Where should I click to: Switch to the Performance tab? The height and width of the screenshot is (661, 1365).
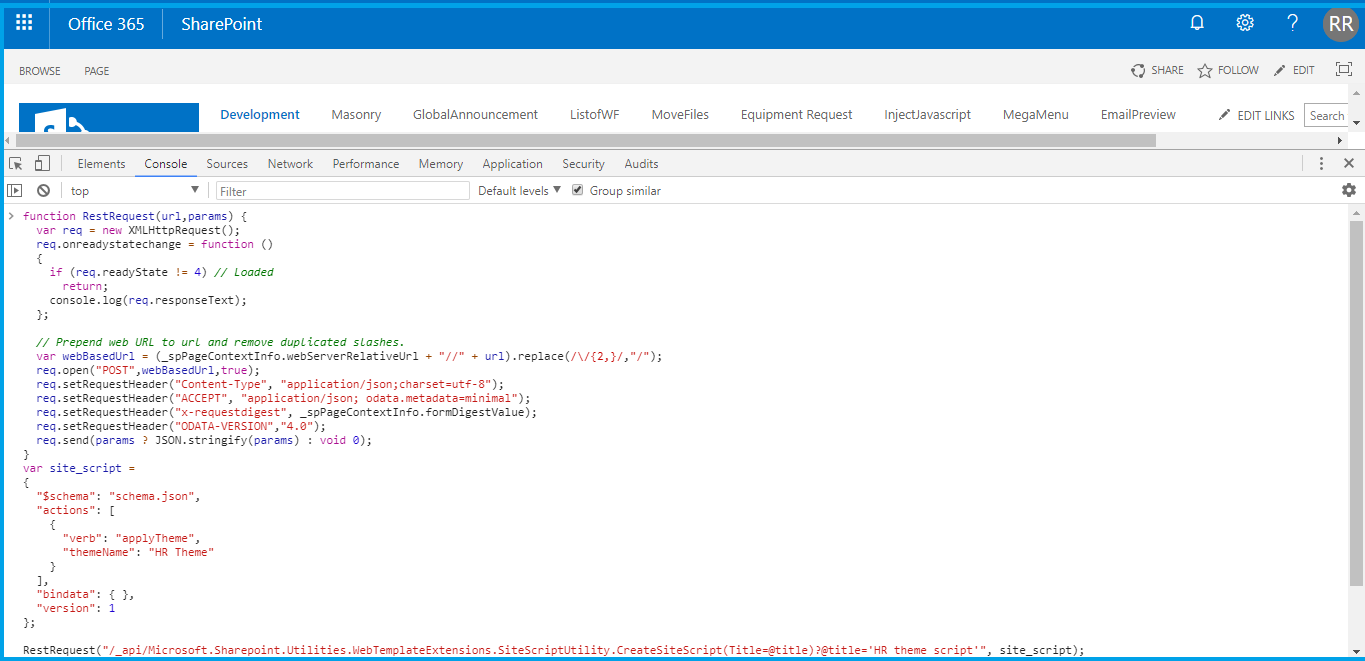pos(366,164)
